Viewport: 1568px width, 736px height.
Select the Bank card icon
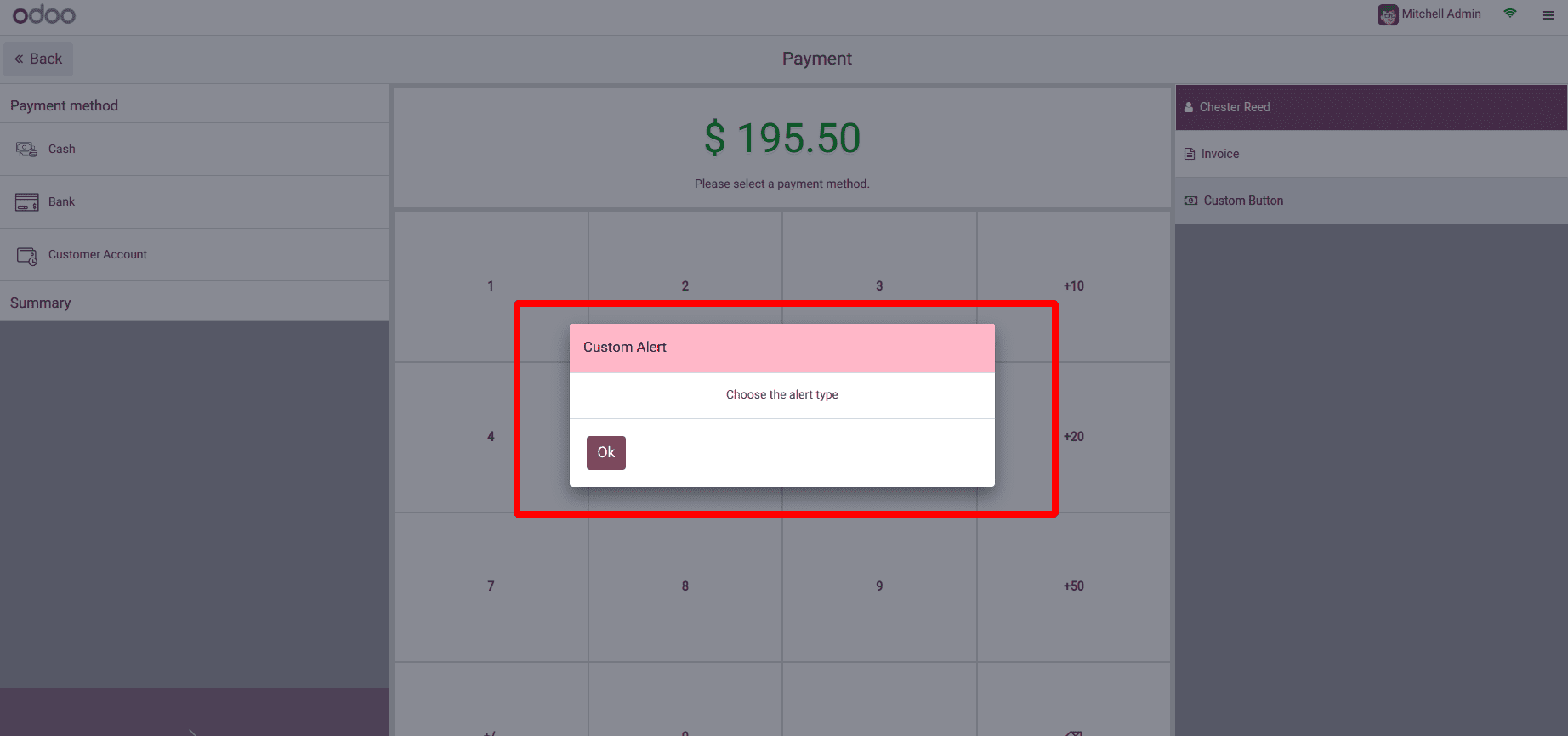tap(26, 202)
